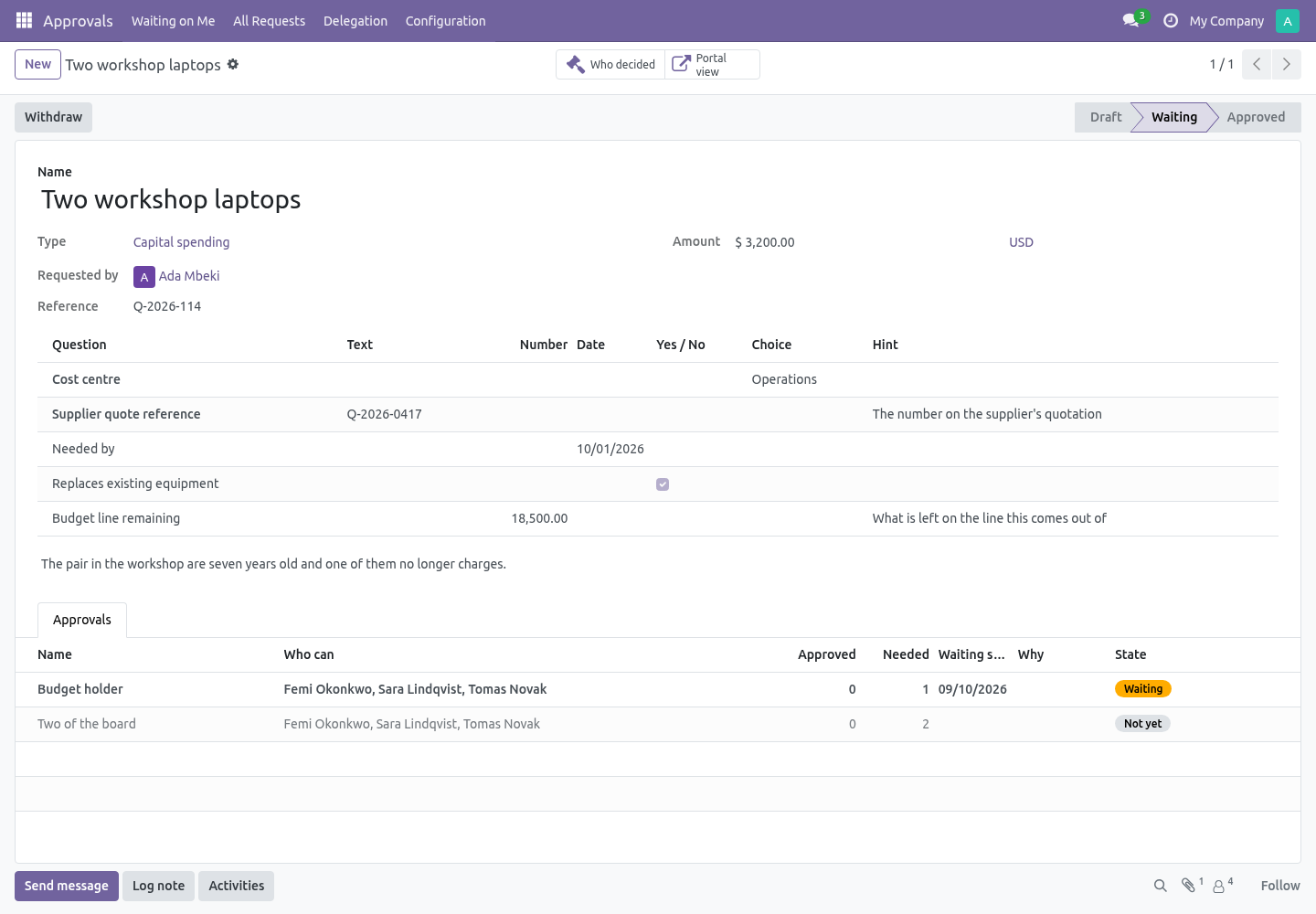Click Log note button
1316x914 pixels.
click(159, 886)
